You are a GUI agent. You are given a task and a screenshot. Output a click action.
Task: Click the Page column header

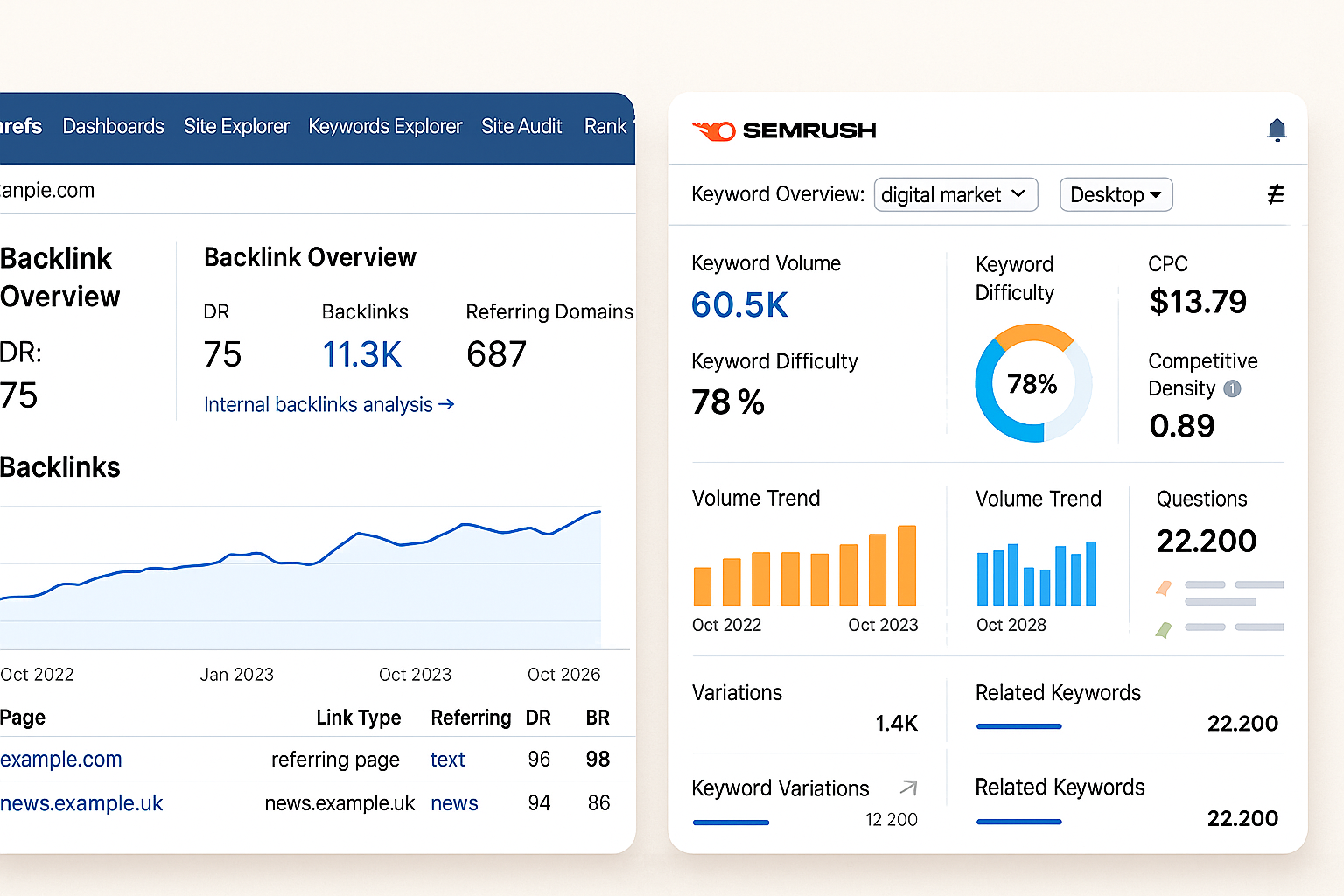pos(23,717)
